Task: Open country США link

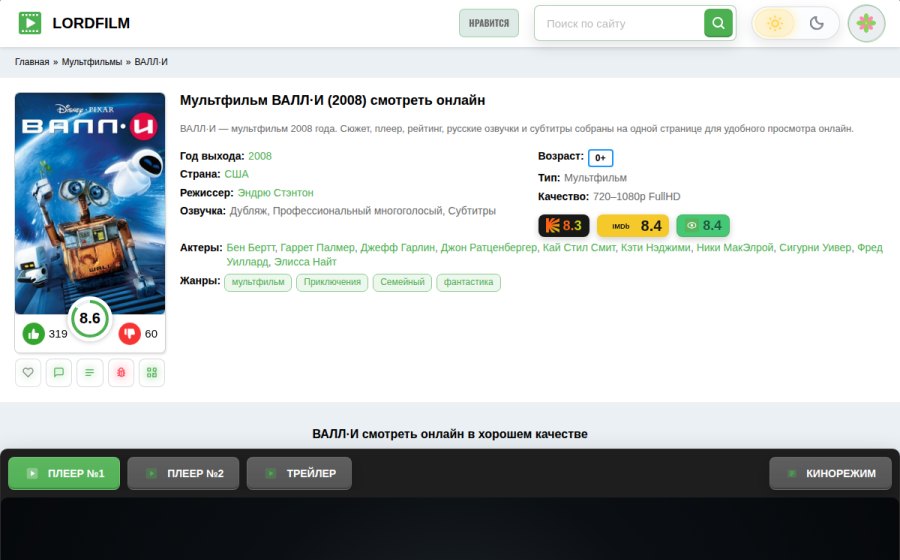Action: coord(236,174)
